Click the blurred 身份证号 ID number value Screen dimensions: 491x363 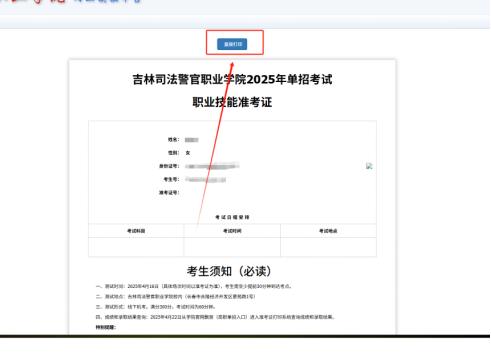212,166
